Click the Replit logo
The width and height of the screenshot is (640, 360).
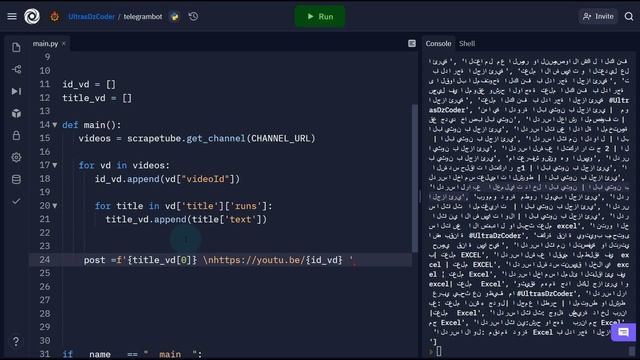(x=32, y=16)
